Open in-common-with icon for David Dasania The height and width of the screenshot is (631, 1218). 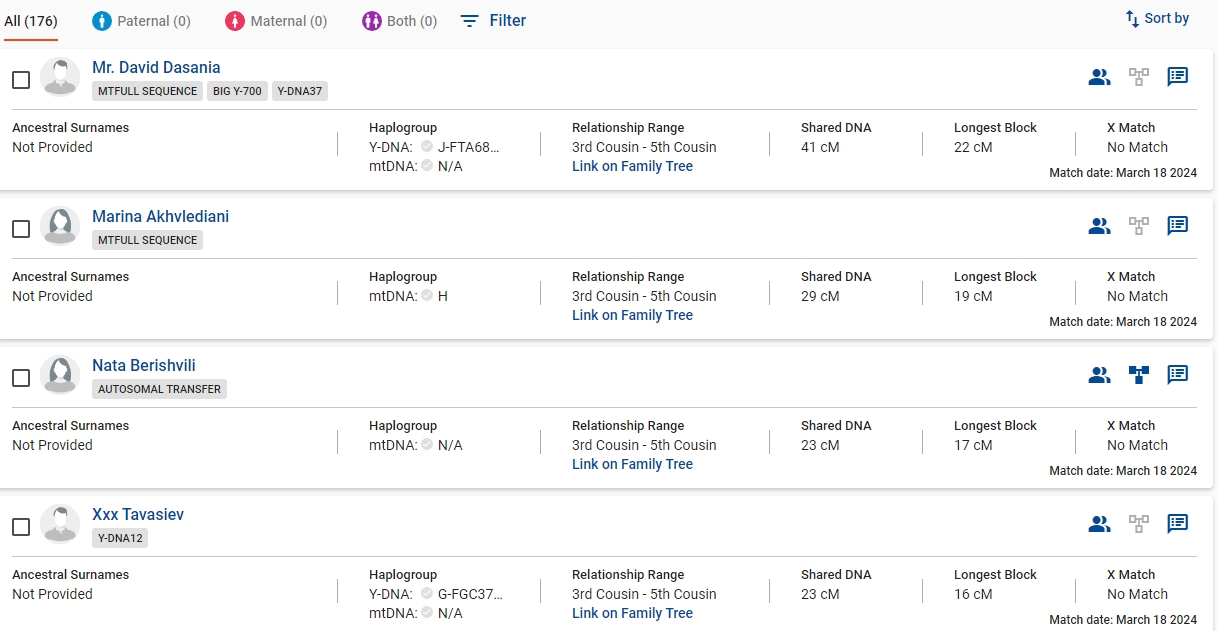click(x=1099, y=77)
